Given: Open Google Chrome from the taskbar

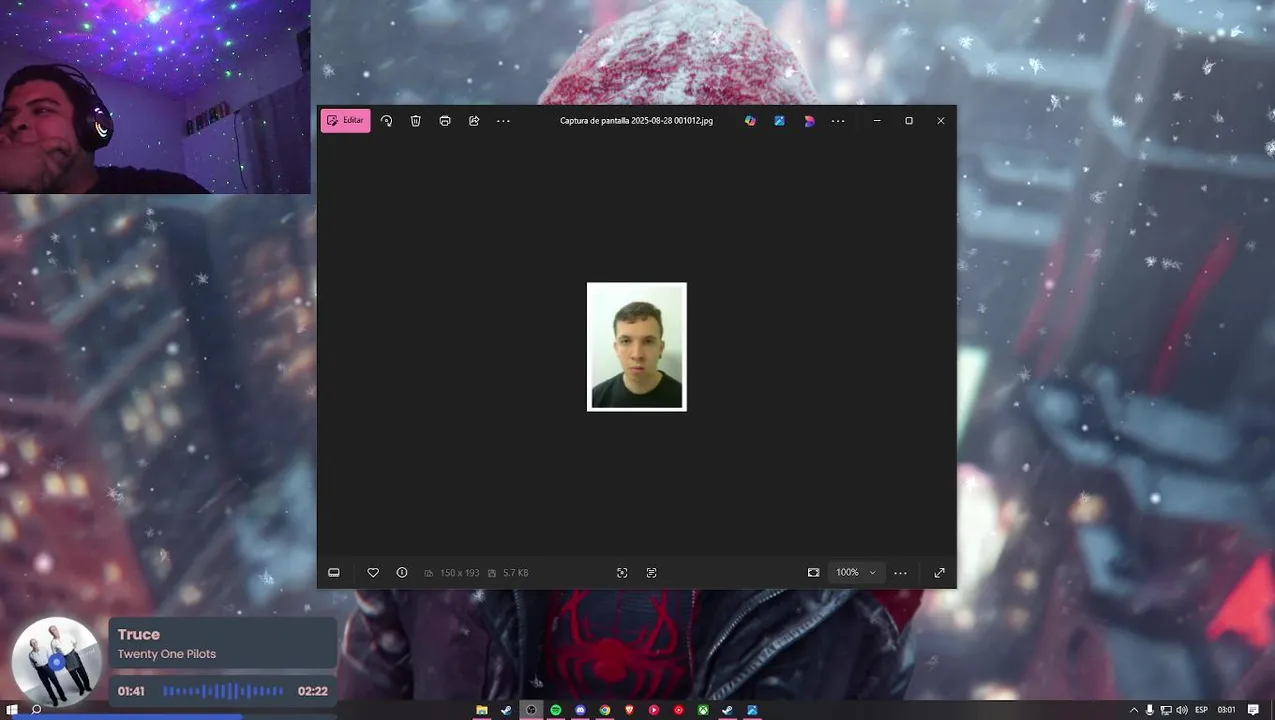Looking at the screenshot, I should coord(605,710).
